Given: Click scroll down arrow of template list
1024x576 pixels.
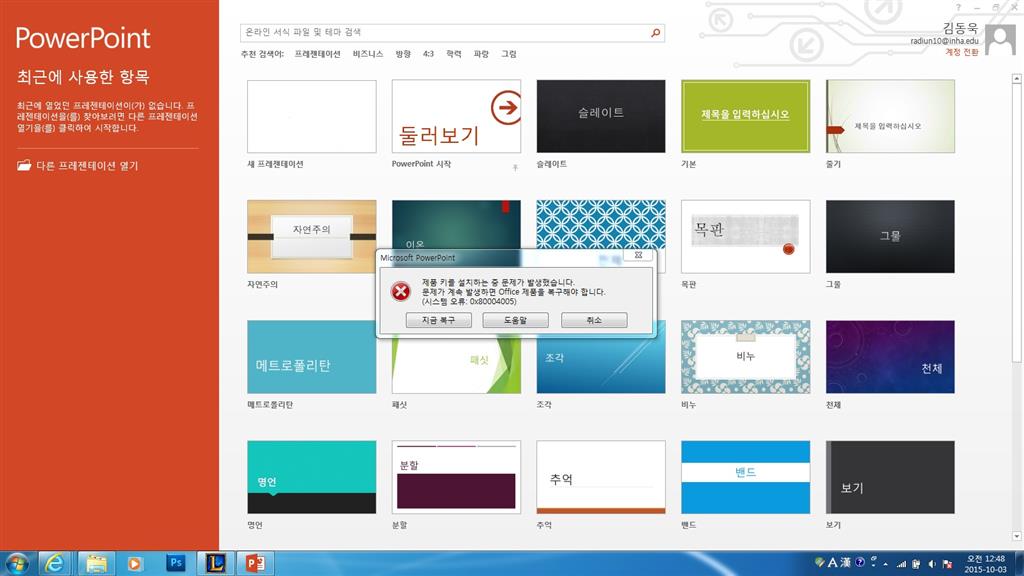Looking at the screenshot, I should pos(1016,536).
